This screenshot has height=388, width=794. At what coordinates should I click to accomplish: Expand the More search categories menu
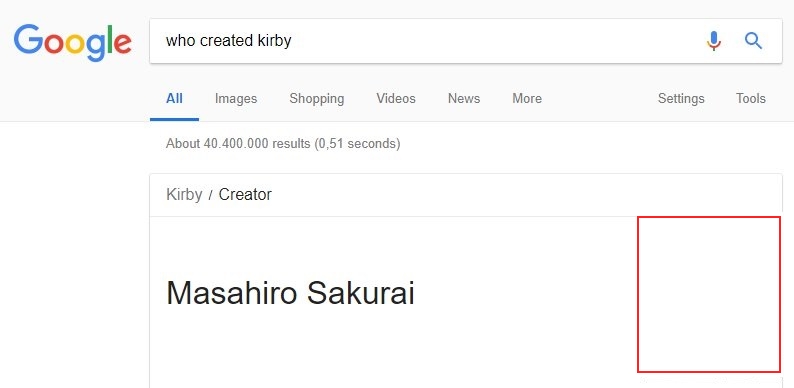click(527, 98)
